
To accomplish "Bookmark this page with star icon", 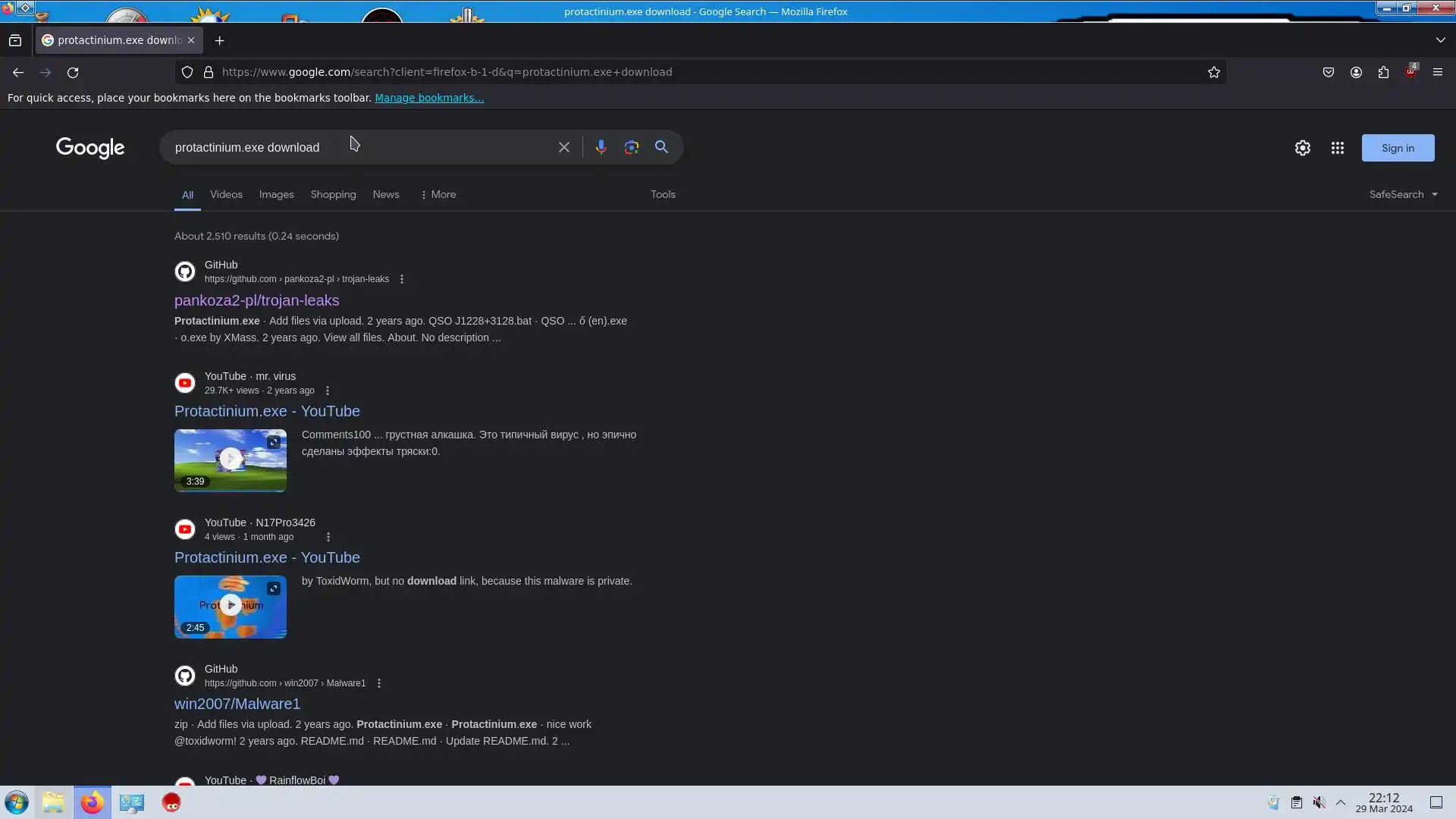I will click(1213, 72).
